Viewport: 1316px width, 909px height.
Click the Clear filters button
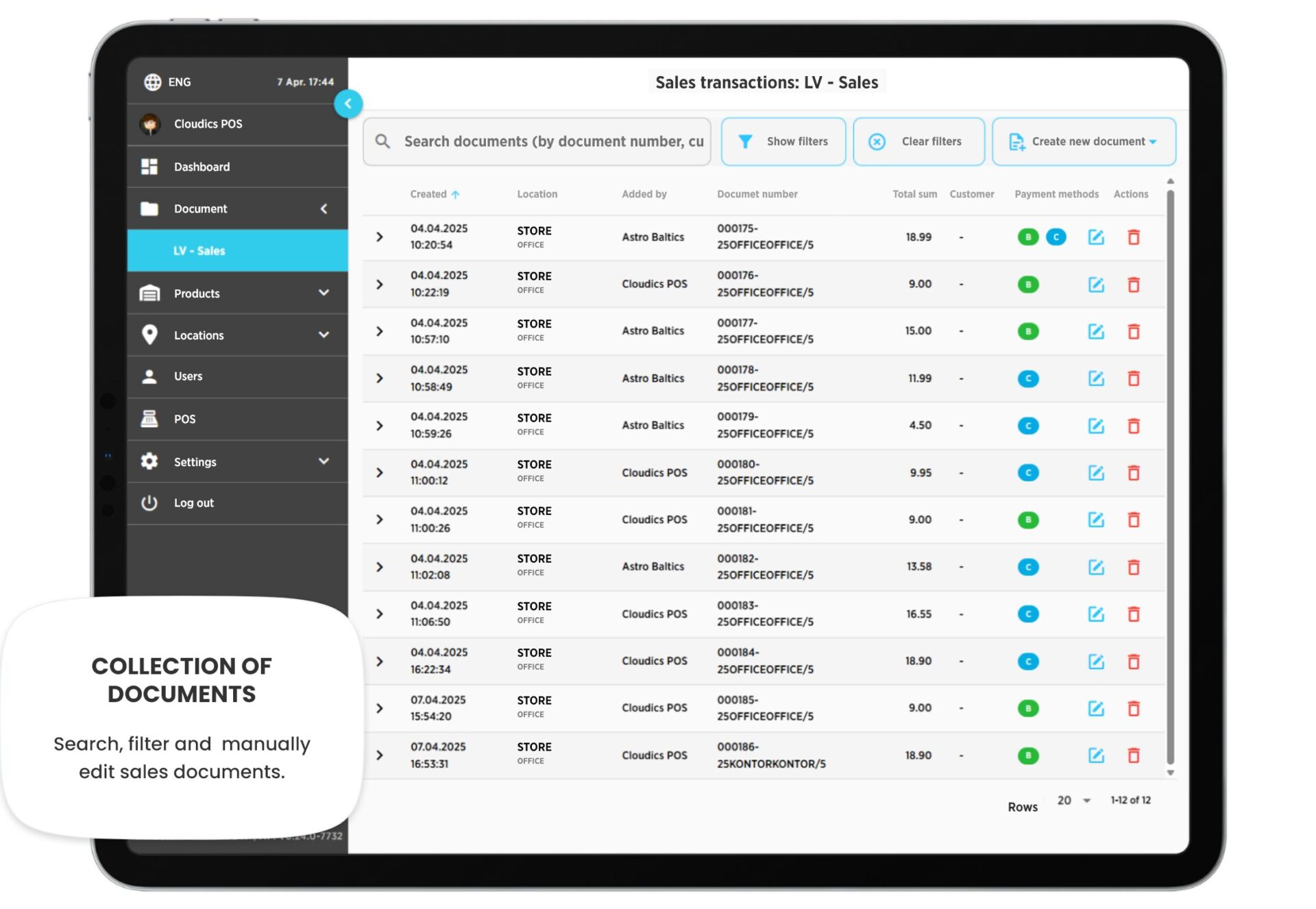918,142
